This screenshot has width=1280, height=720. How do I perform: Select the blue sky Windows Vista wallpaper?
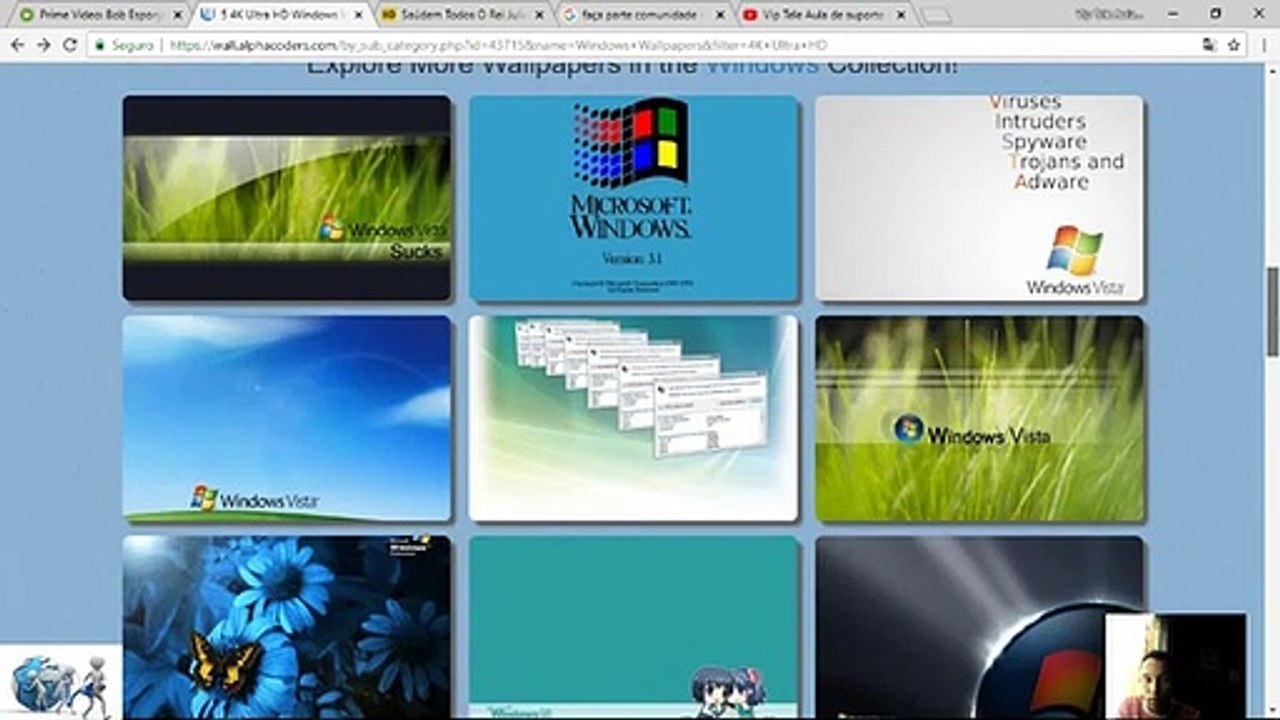tap(287, 419)
